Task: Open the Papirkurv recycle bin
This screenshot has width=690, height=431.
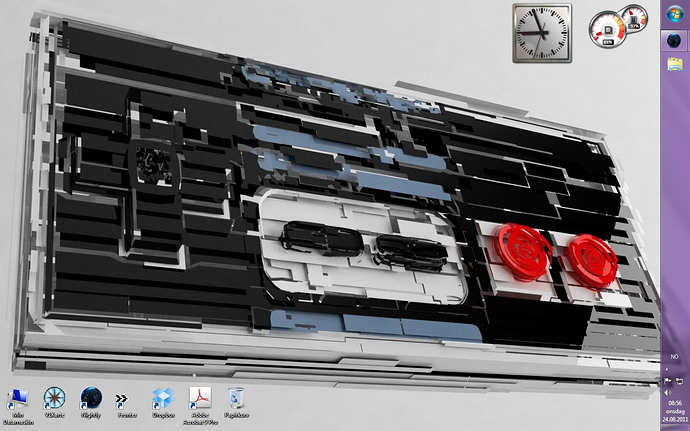Action: (x=237, y=400)
